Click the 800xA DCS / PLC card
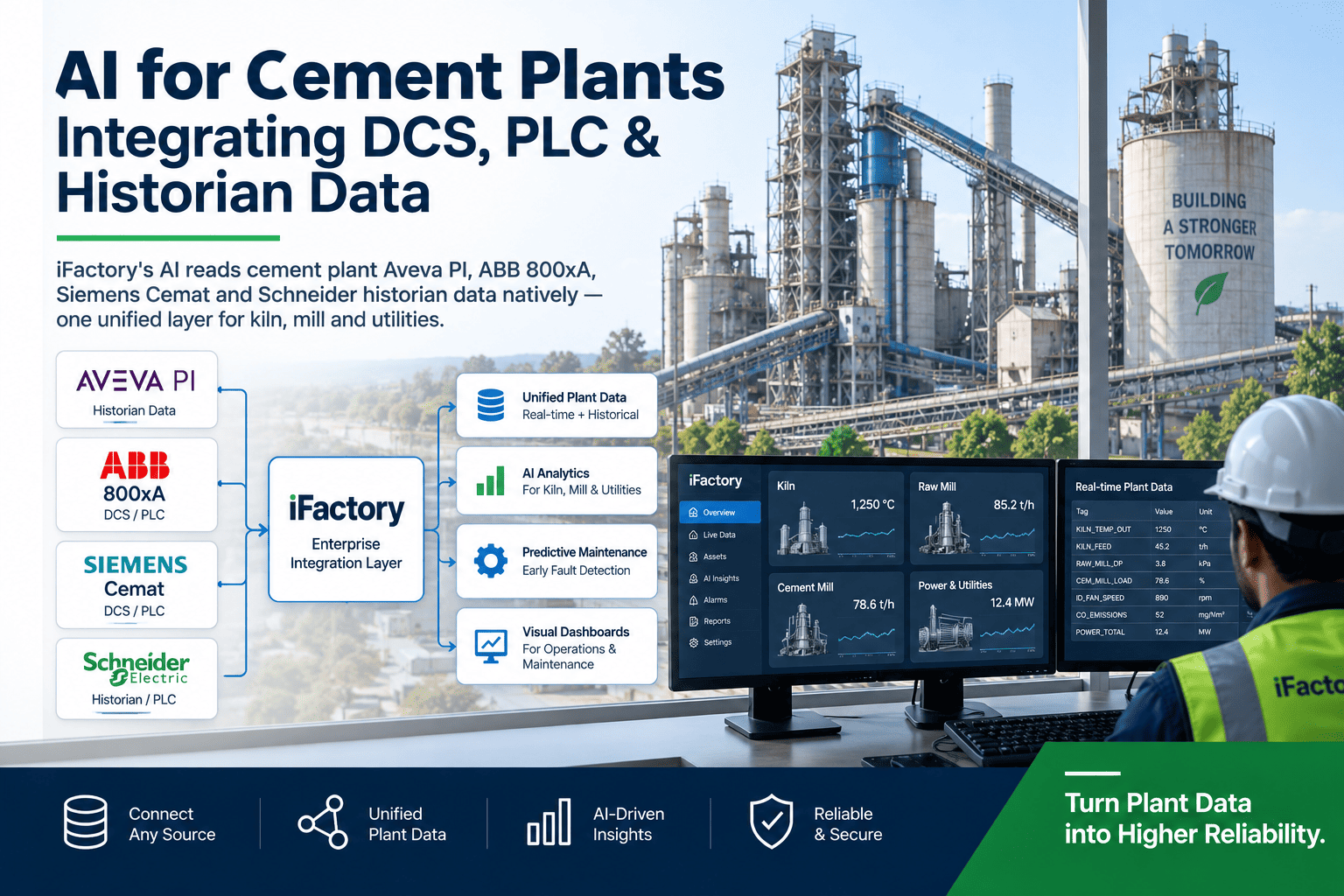The height and width of the screenshot is (896, 1344). pos(136,485)
